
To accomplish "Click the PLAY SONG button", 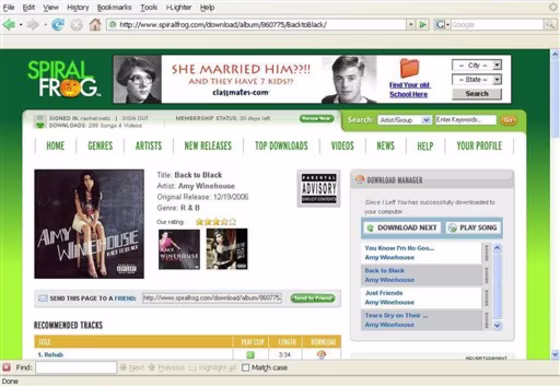I will pos(473,228).
